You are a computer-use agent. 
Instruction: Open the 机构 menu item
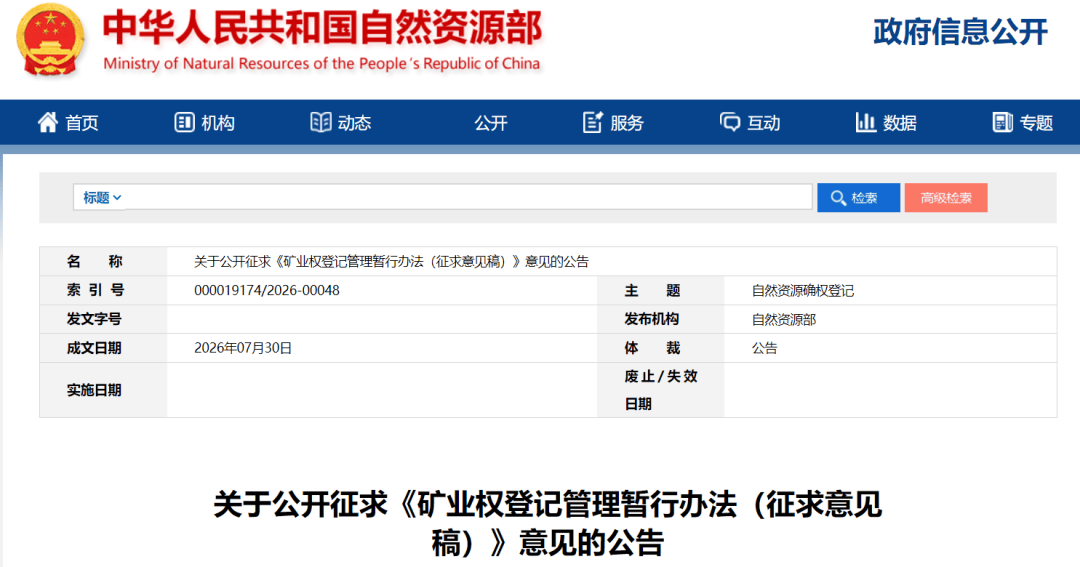(x=218, y=123)
